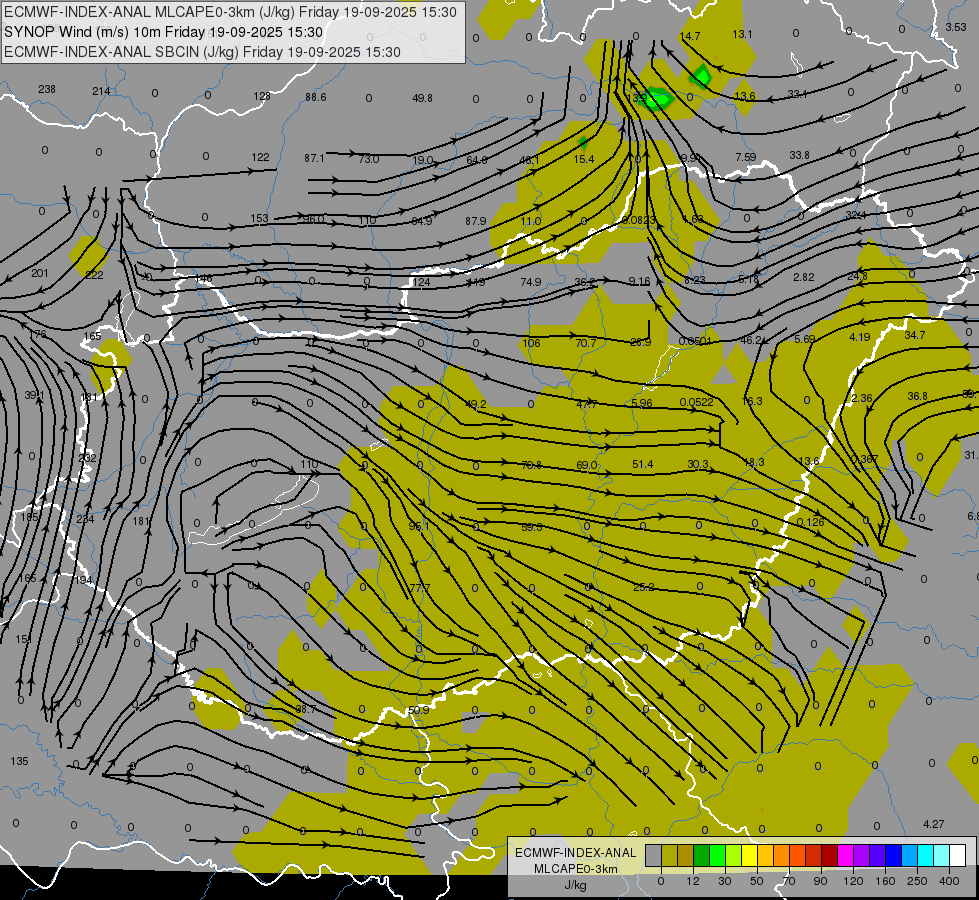Click the legend scale label 30

(724, 881)
